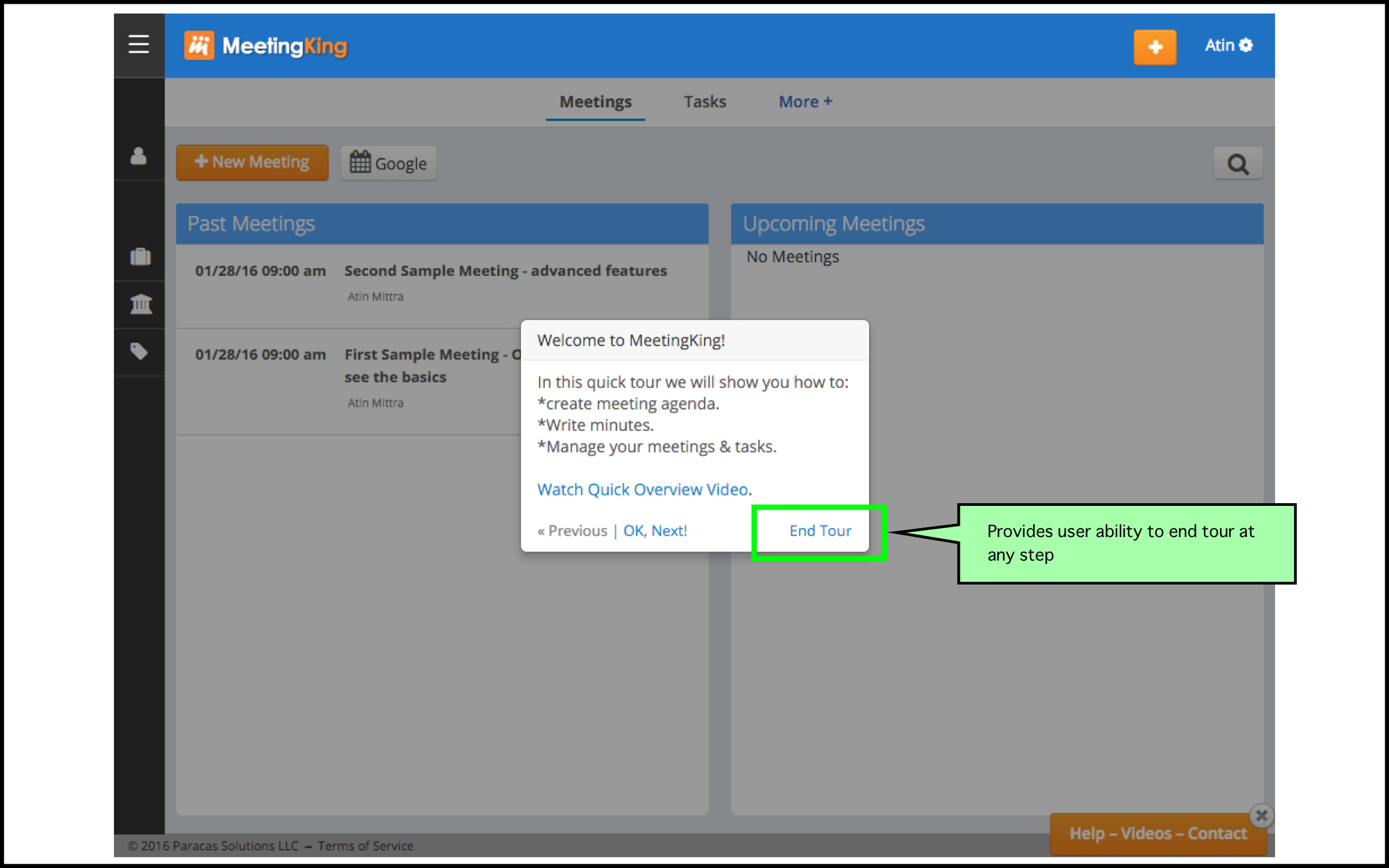Click the Upcoming Meetings panel header

click(x=997, y=224)
